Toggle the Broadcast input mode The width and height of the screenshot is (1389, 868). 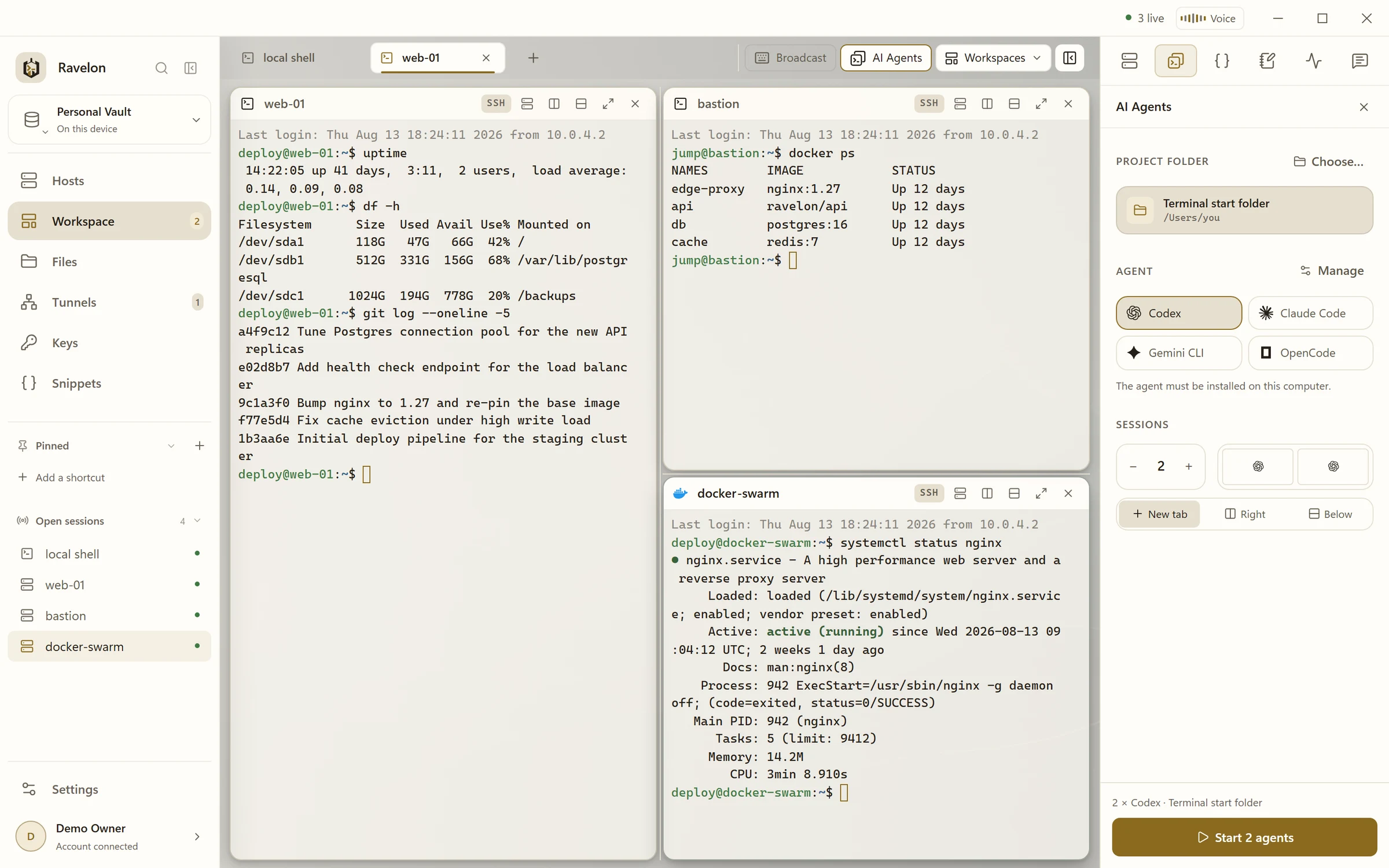pos(791,58)
